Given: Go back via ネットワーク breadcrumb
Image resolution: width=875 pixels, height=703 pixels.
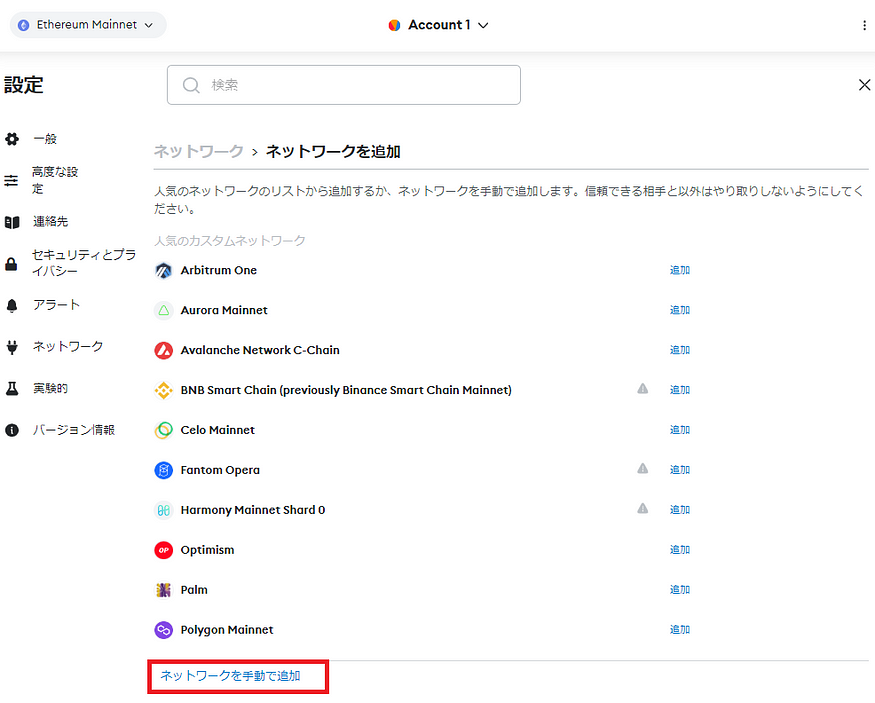Looking at the screenshot, I should click(199, 151).
